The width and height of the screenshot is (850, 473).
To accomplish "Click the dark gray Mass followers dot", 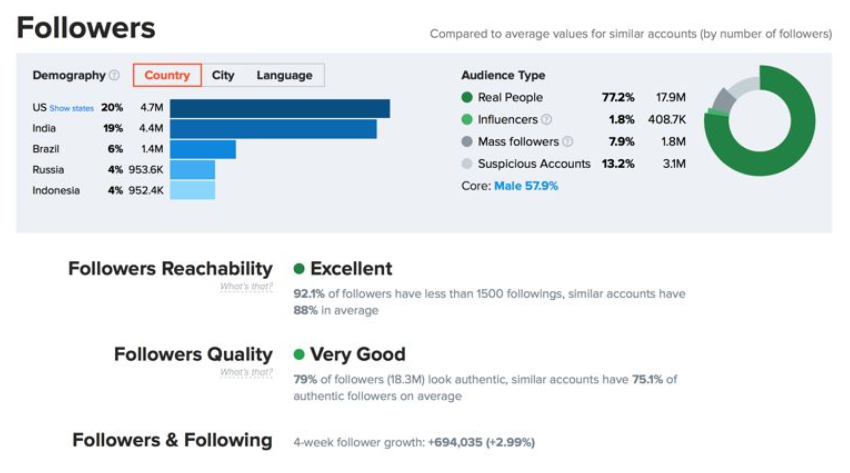I will point(467,142).
